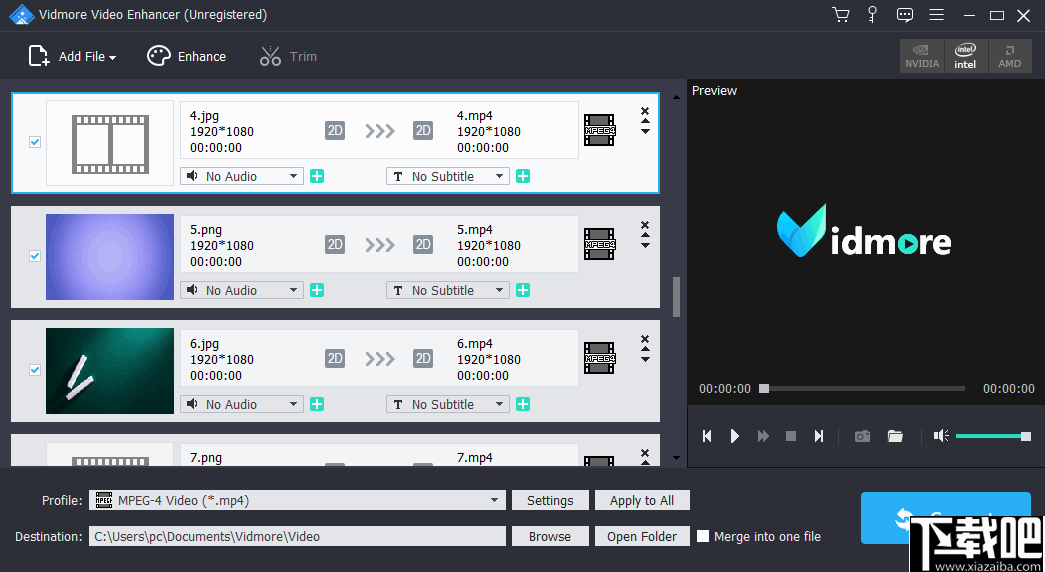1045x572 pixels.
Task: Jump to next item in preview
Action: [x=819, y=436]
